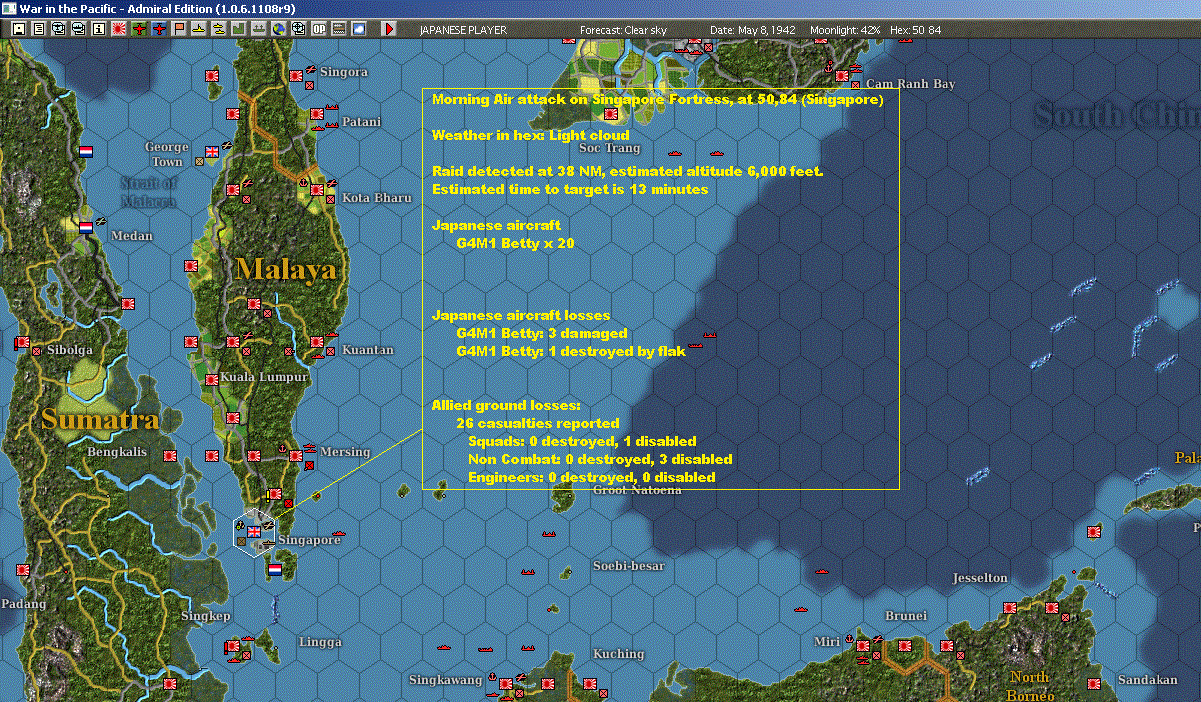
Task: Click the 'Patani' map label
Action: point(361,122)
